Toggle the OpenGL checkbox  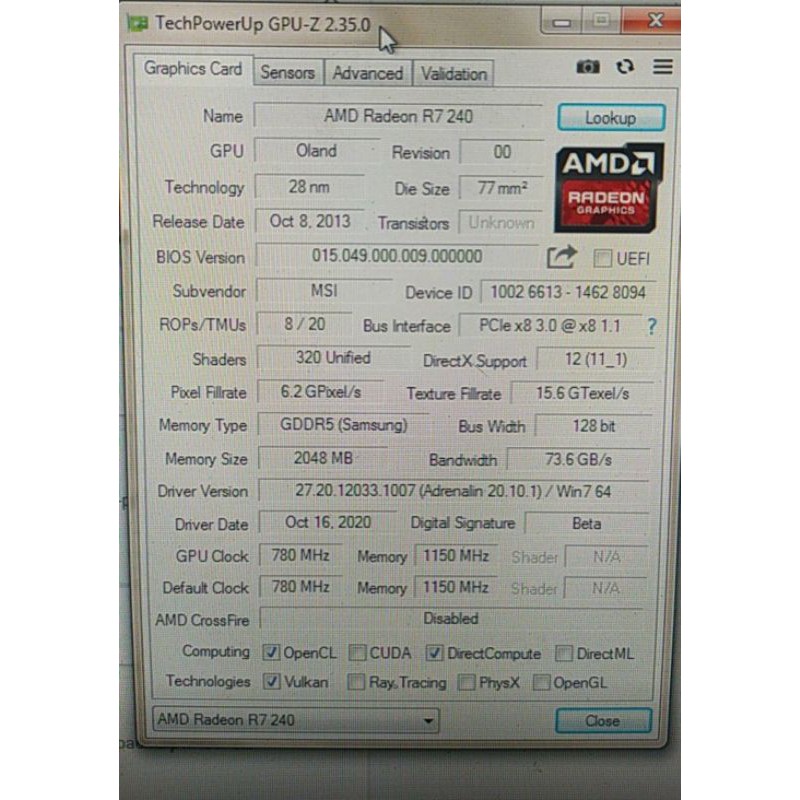coord(541,682)
